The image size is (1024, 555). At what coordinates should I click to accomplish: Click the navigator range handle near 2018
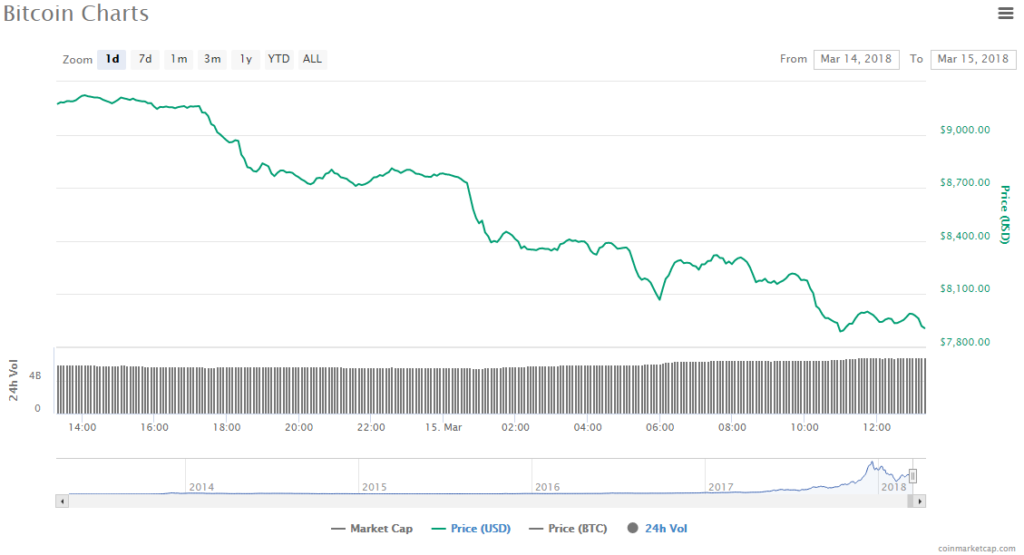912,476
